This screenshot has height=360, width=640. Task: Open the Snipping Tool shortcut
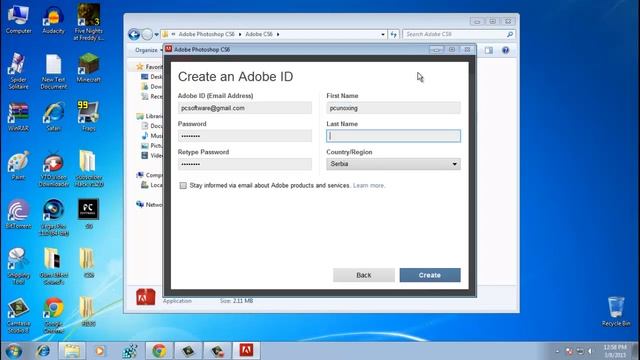point(18,267)
